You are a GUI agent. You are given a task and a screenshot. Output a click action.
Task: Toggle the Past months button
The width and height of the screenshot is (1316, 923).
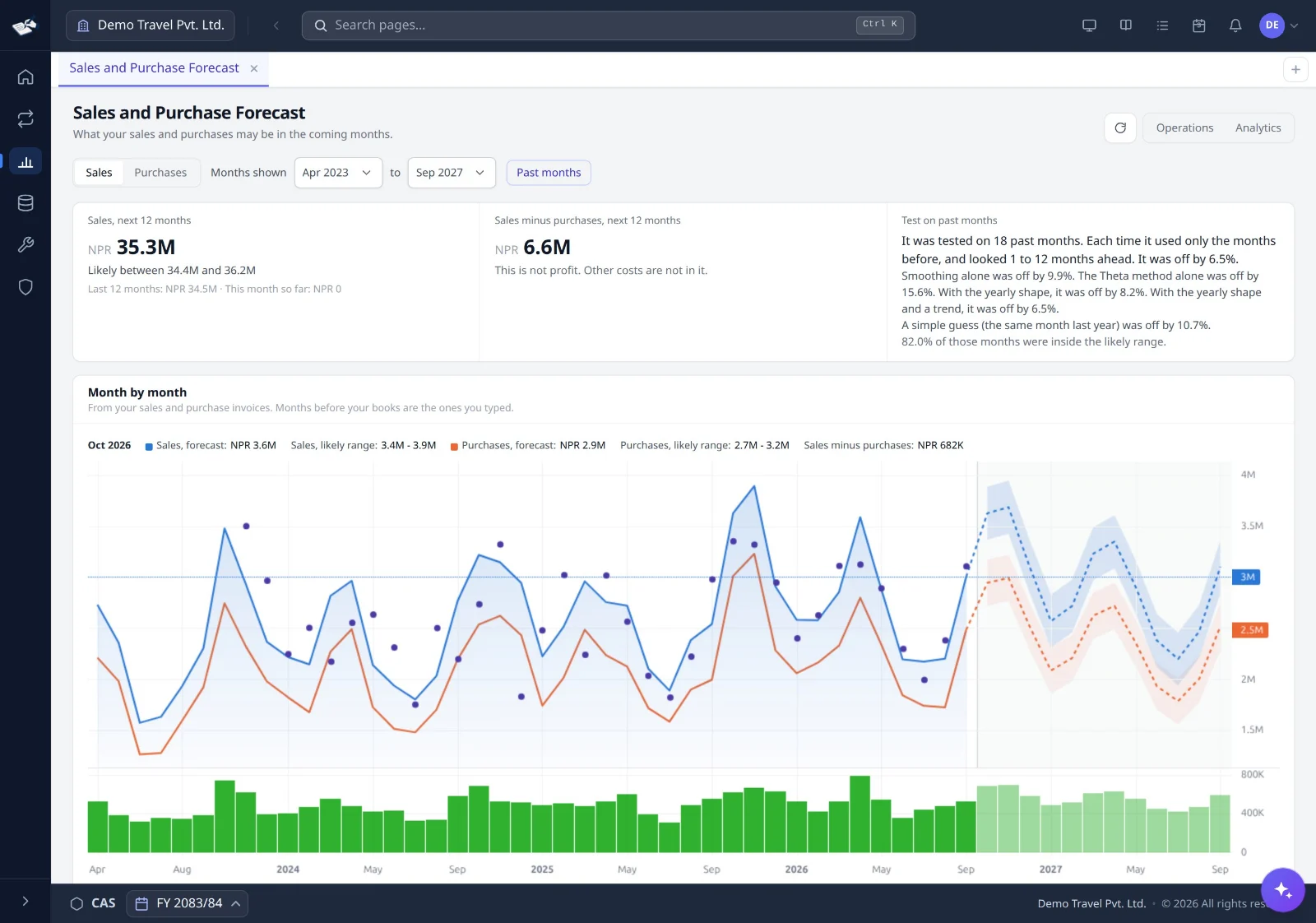coord(549,173)
